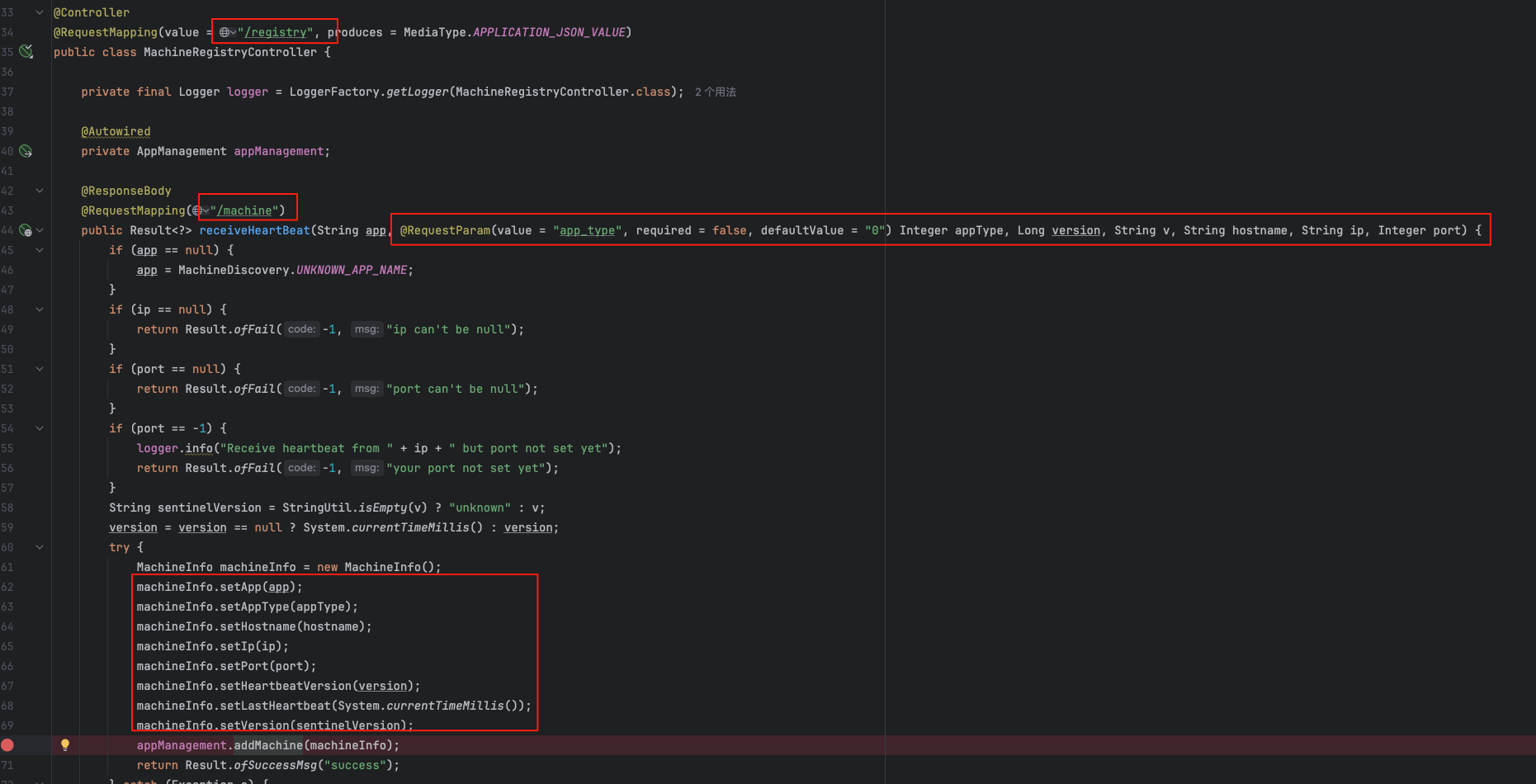Screen dimensions: 1536x784
Task: Click line number 59 in the gutter
Action: tap(7, 527)
